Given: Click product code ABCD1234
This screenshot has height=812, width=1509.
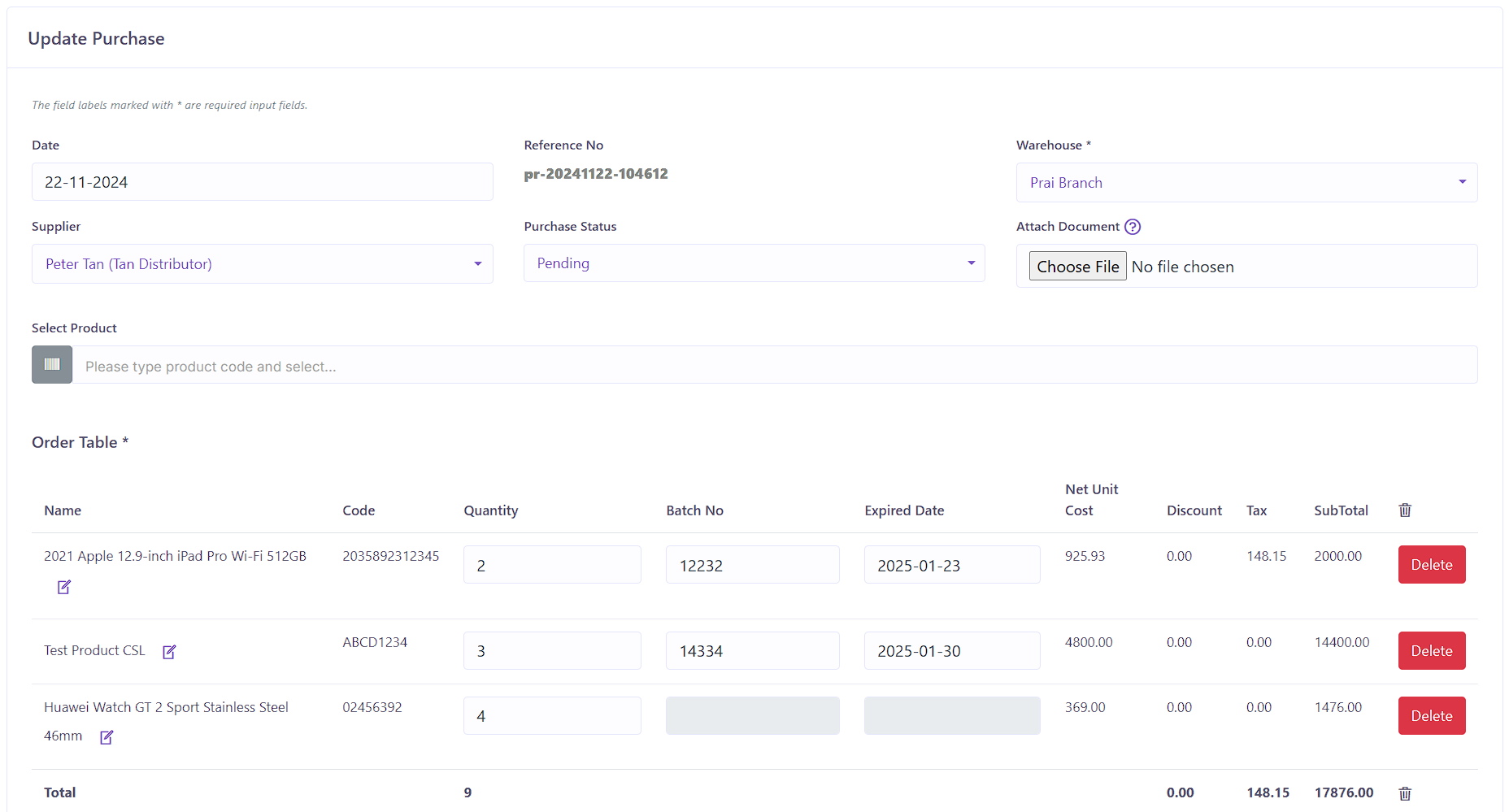Looking at the screenshot, I should click(x=375, y=642).
